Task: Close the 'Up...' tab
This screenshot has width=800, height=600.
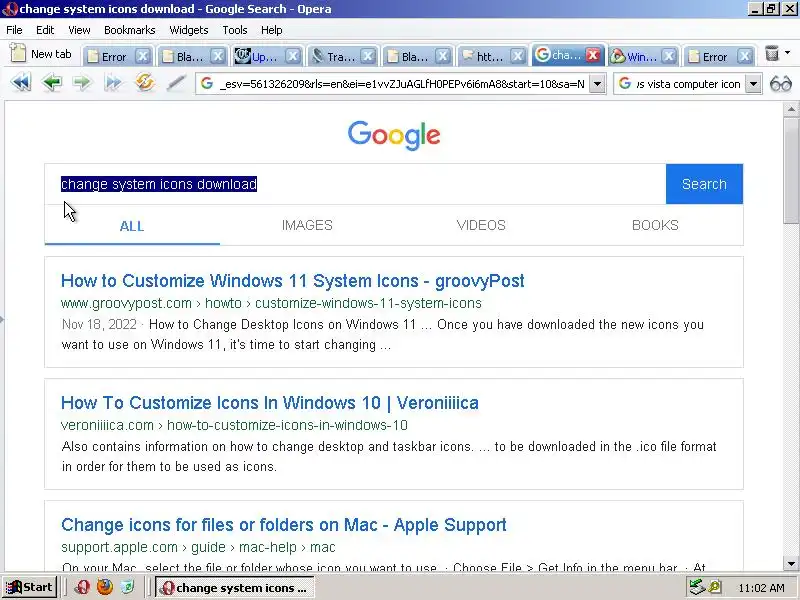Action: (292, 56)
